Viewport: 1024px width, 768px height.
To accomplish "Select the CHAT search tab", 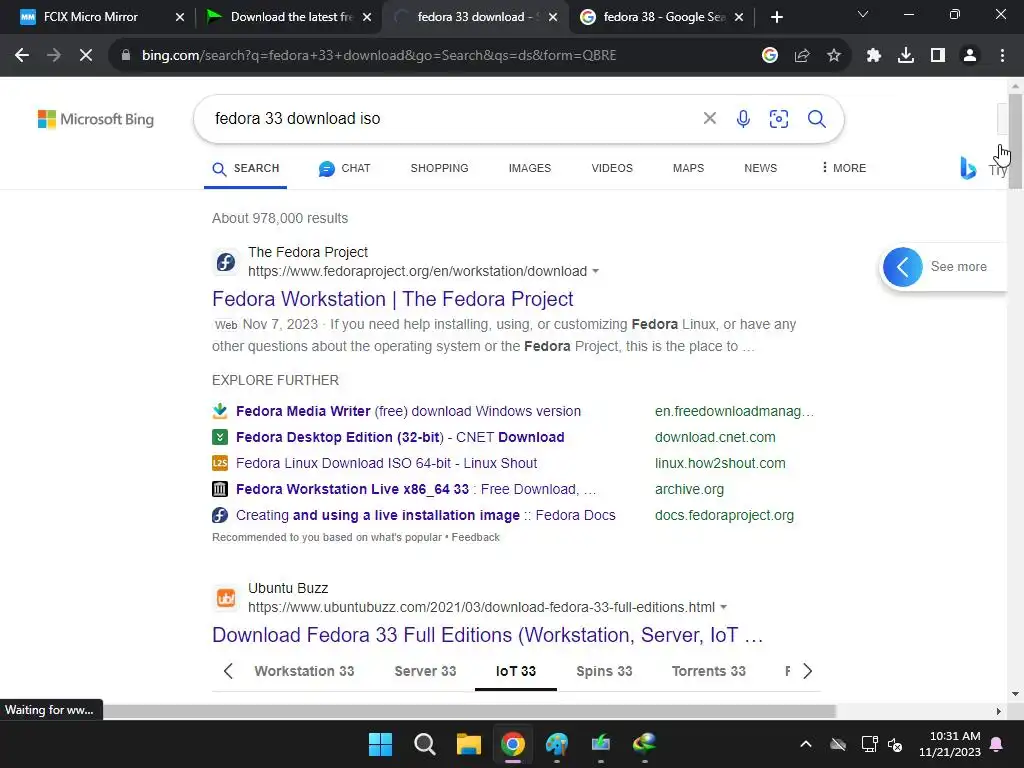I will tap(345, 168).
